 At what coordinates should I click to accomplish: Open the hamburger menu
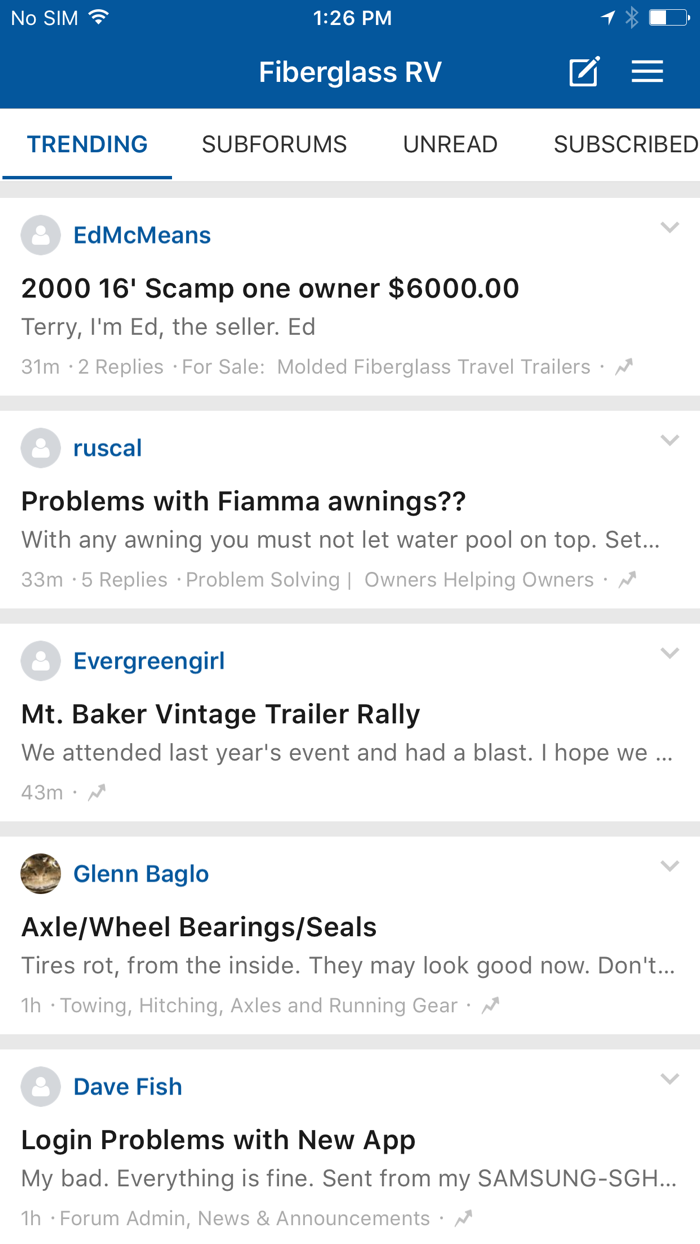pyautogui.click(x=647, y=71)
